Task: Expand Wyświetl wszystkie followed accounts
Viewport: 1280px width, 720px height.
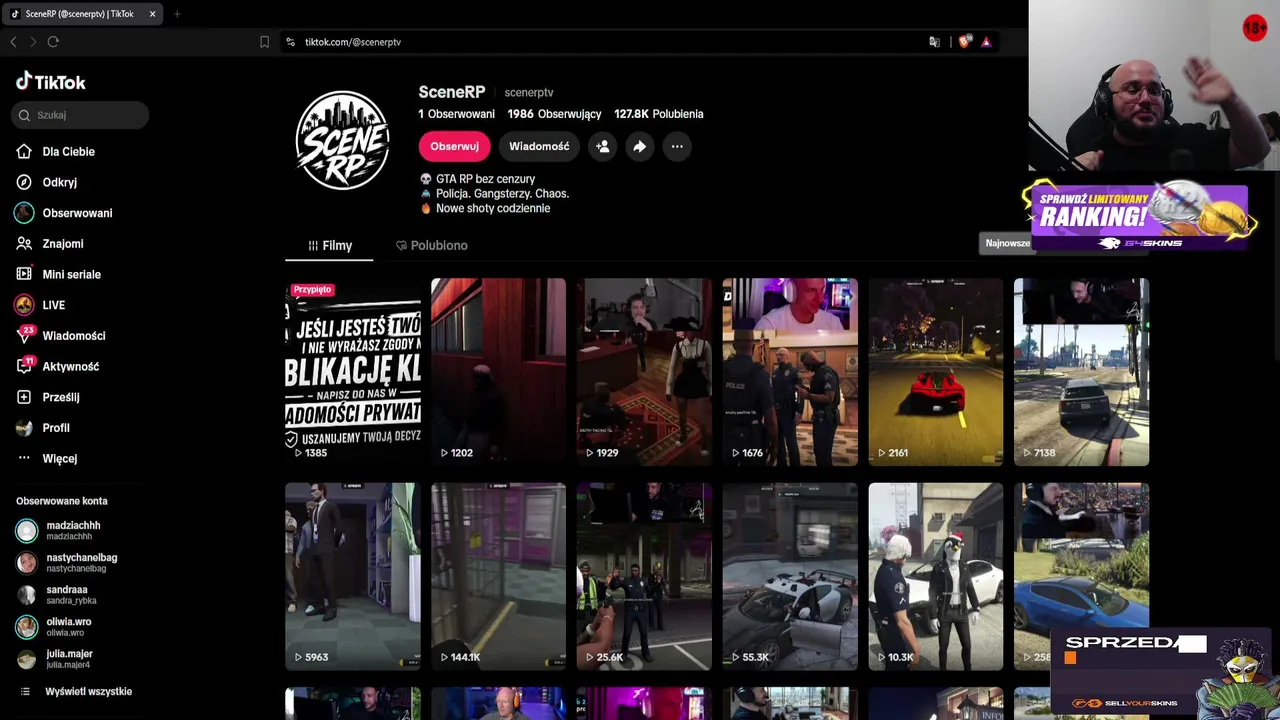Action: 88,692
